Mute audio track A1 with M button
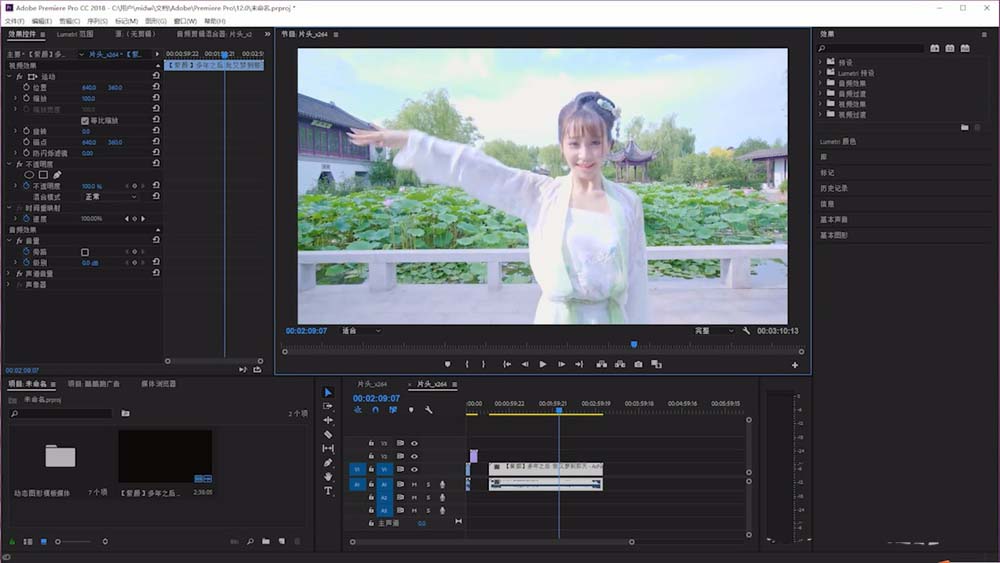This screenshot has height=563, width=1000. [414, 484]
